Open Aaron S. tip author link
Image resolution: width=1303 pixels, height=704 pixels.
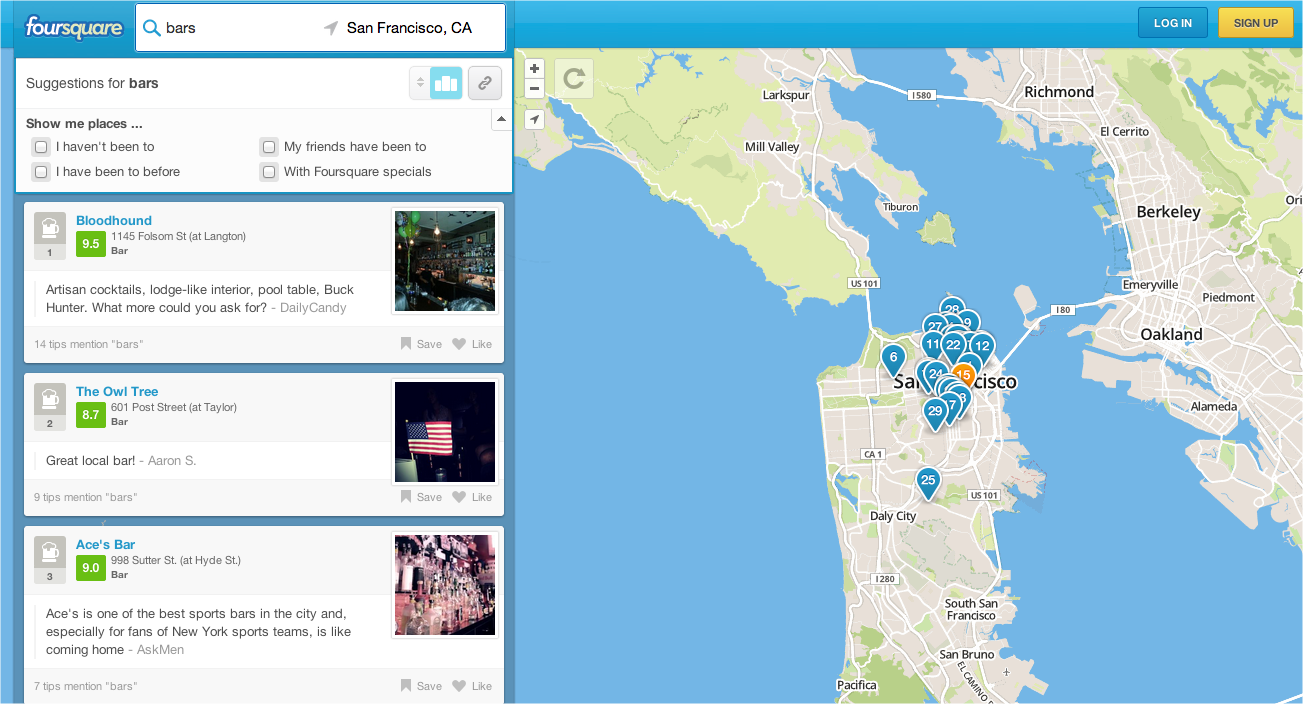pos(172,460)
